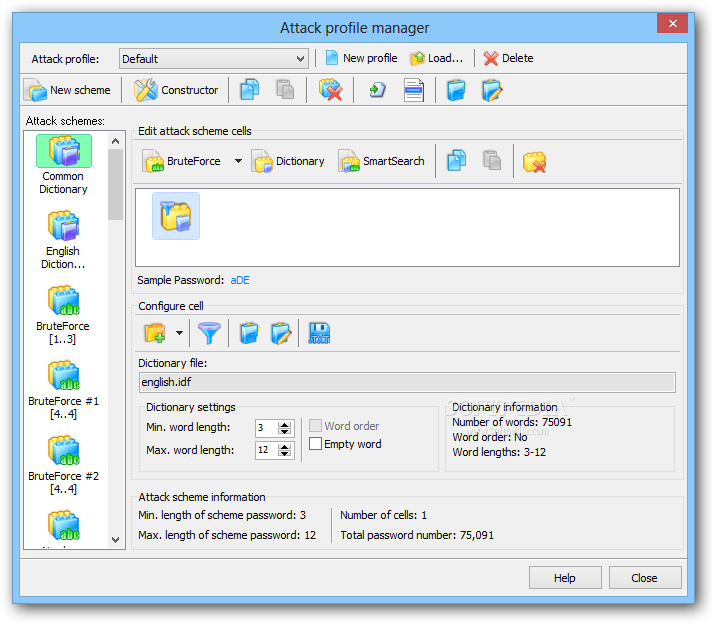Click the sample password aDE link
715x624 pixels.
(240, 280)
